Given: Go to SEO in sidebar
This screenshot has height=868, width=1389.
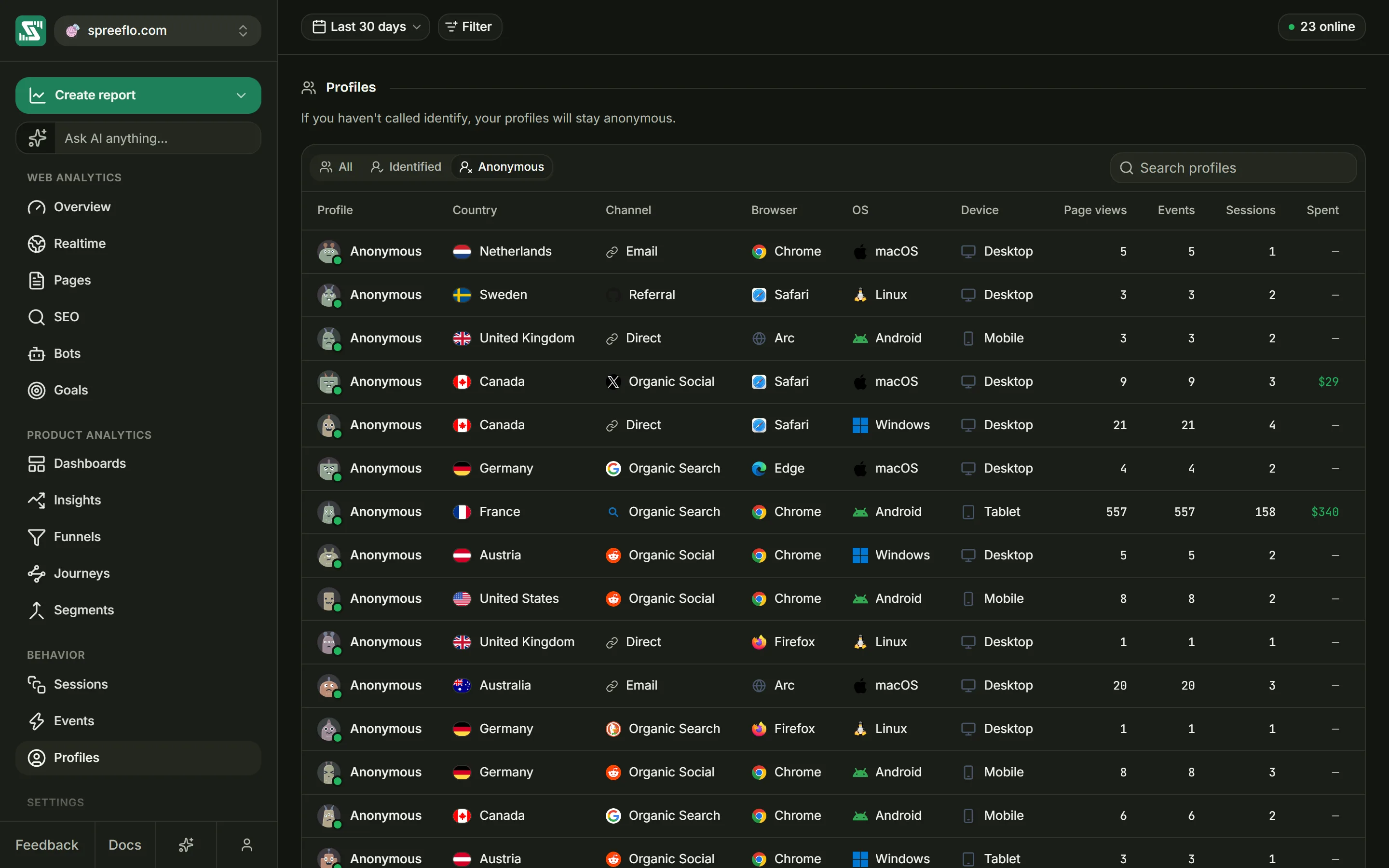Looking at the screenshot, I should 138,317.
